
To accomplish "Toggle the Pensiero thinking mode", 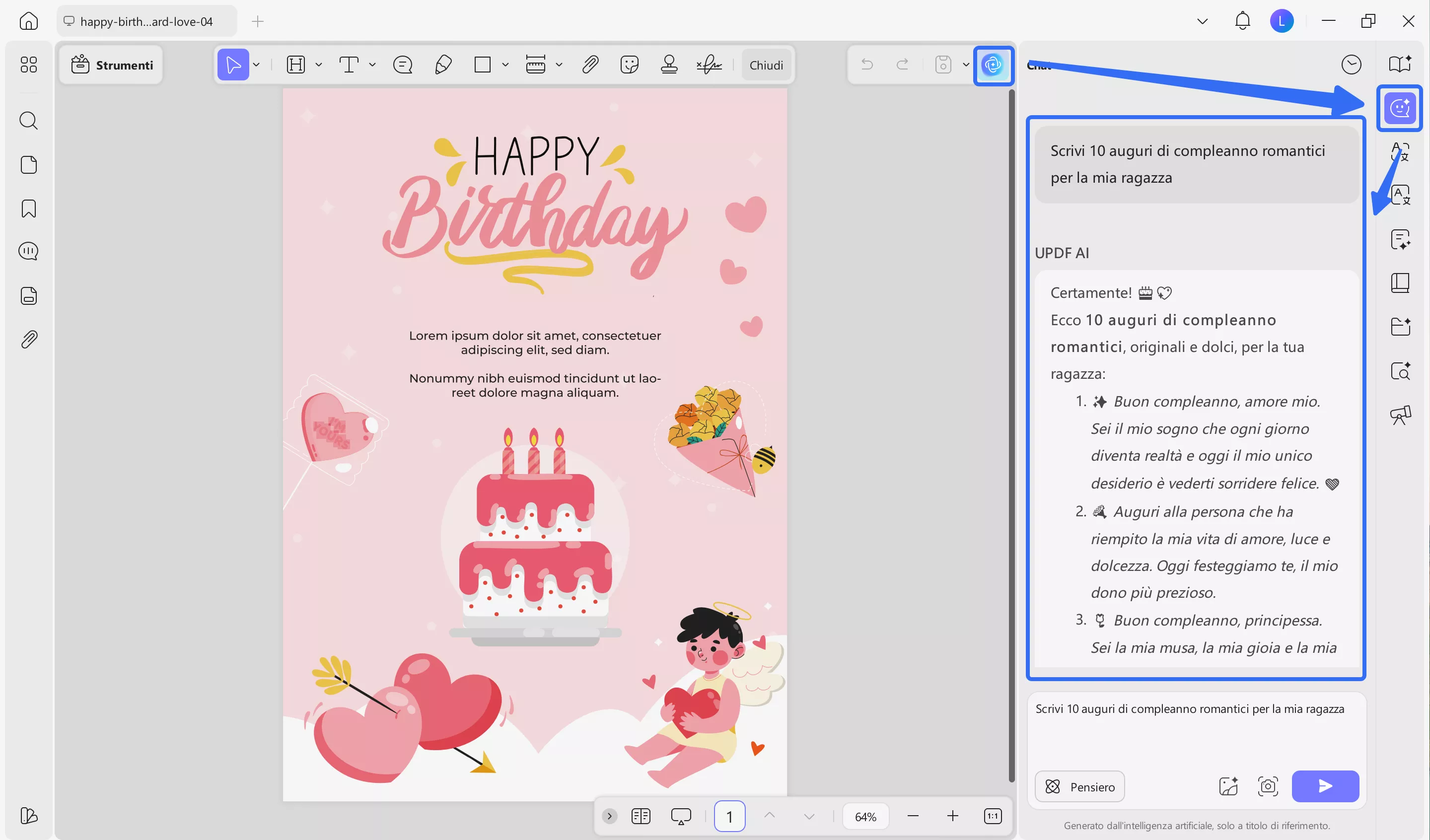I will coord(1079,786).
